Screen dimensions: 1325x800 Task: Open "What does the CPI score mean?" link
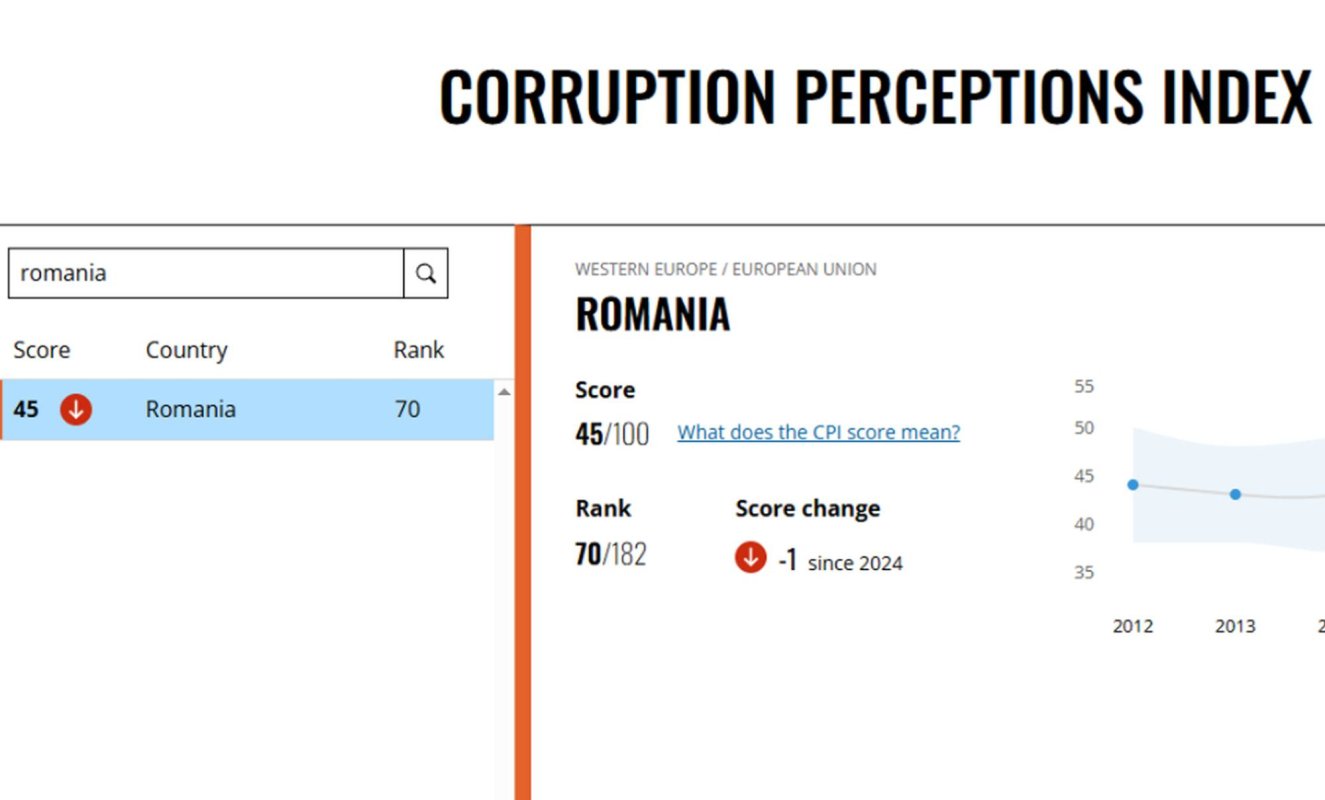pos(818,432)
